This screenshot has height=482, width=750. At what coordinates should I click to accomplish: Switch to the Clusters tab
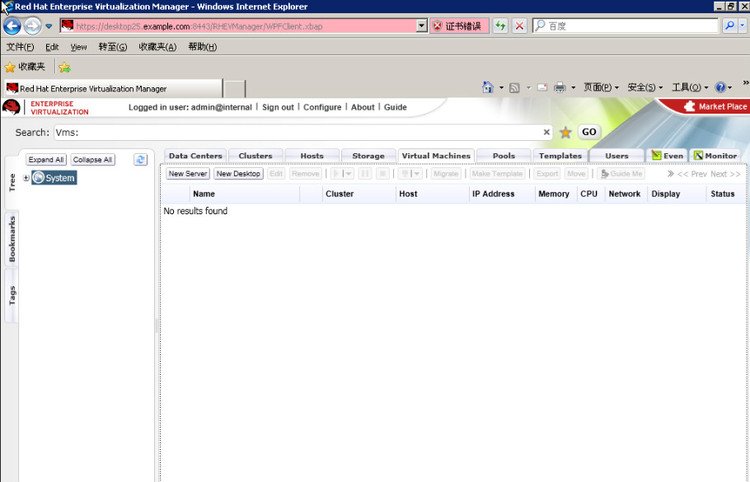point(255,156)
